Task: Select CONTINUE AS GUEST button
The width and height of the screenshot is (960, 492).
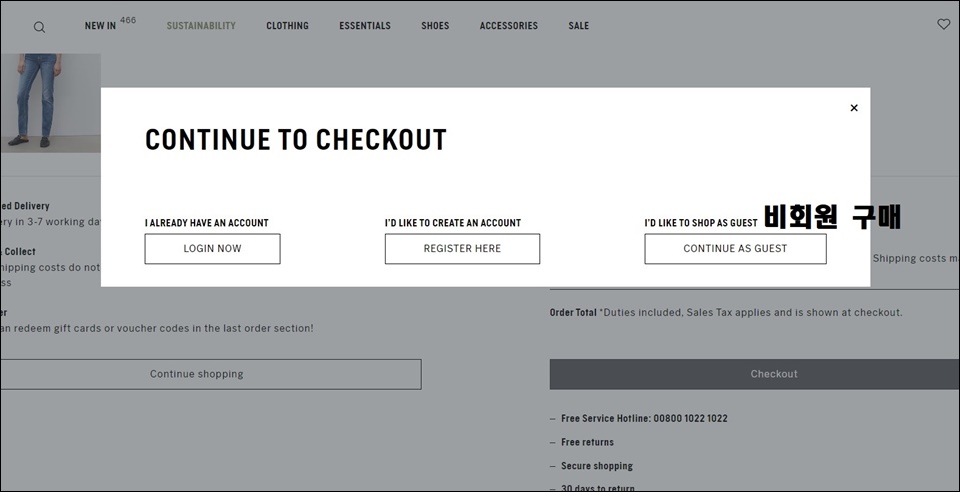Action: [735, 248]
